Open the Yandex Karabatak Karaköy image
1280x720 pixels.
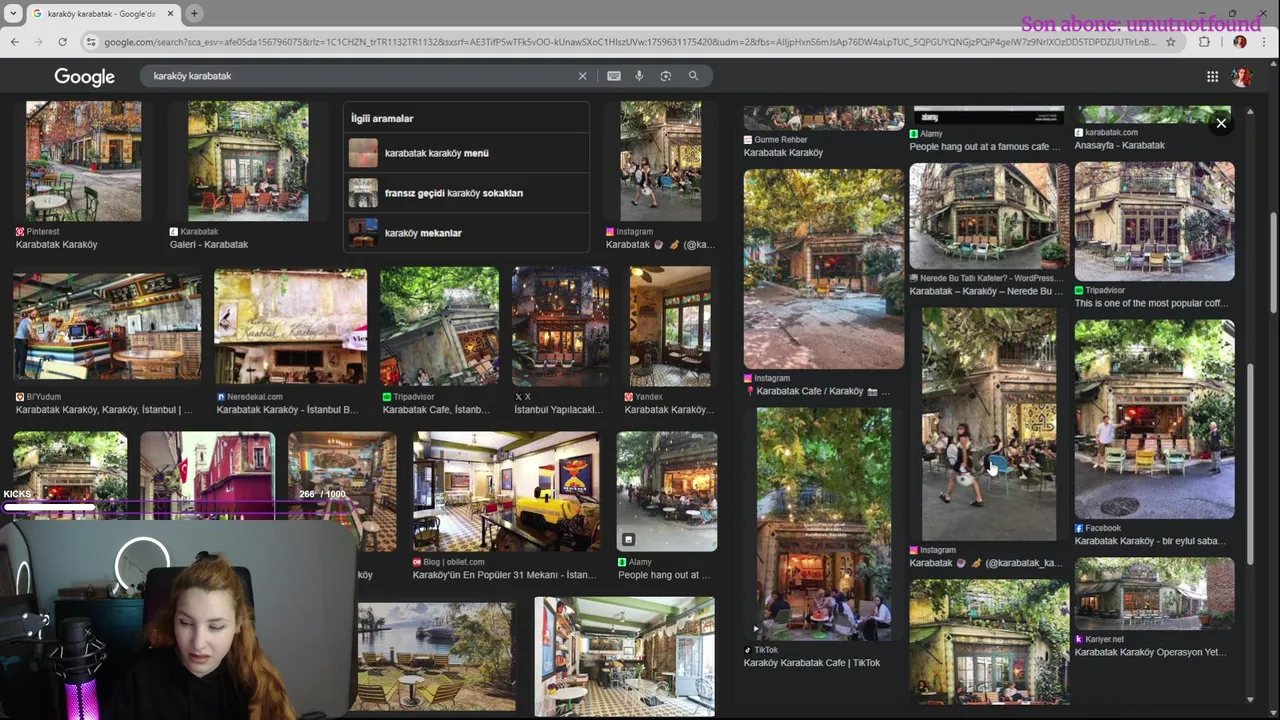(670, 327)
